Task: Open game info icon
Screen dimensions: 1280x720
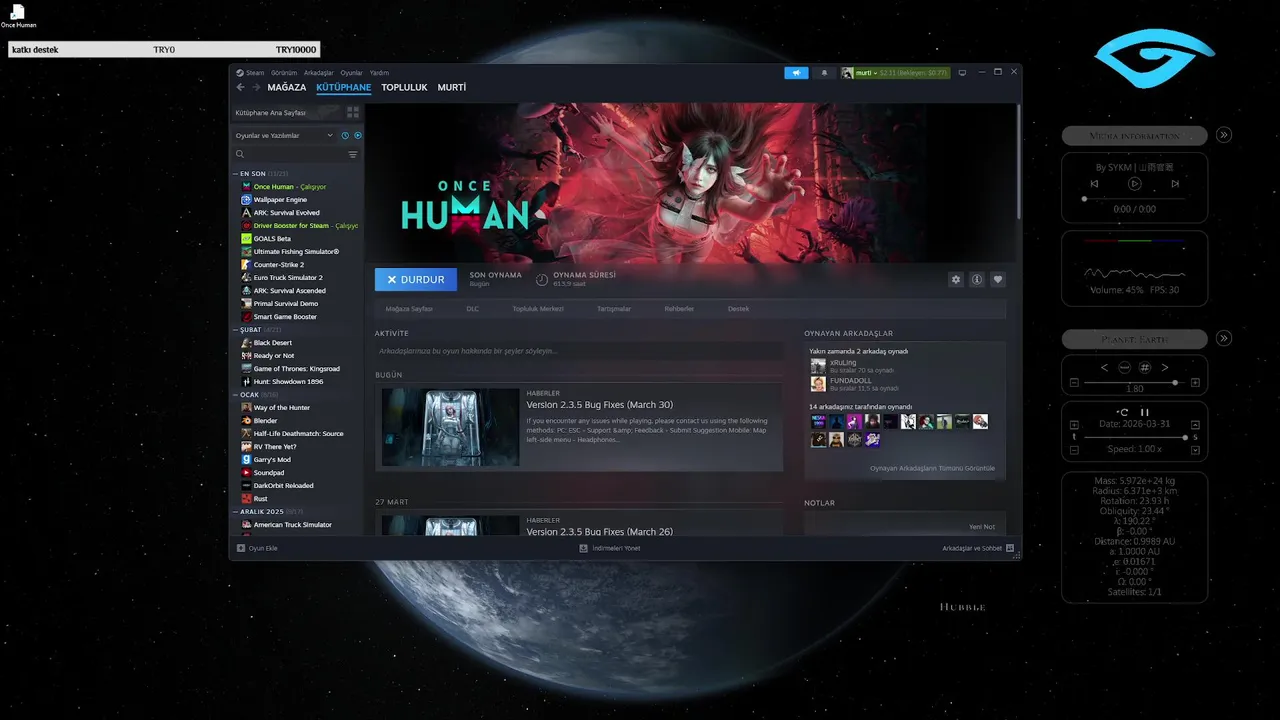Action: (x=977, y=280)
